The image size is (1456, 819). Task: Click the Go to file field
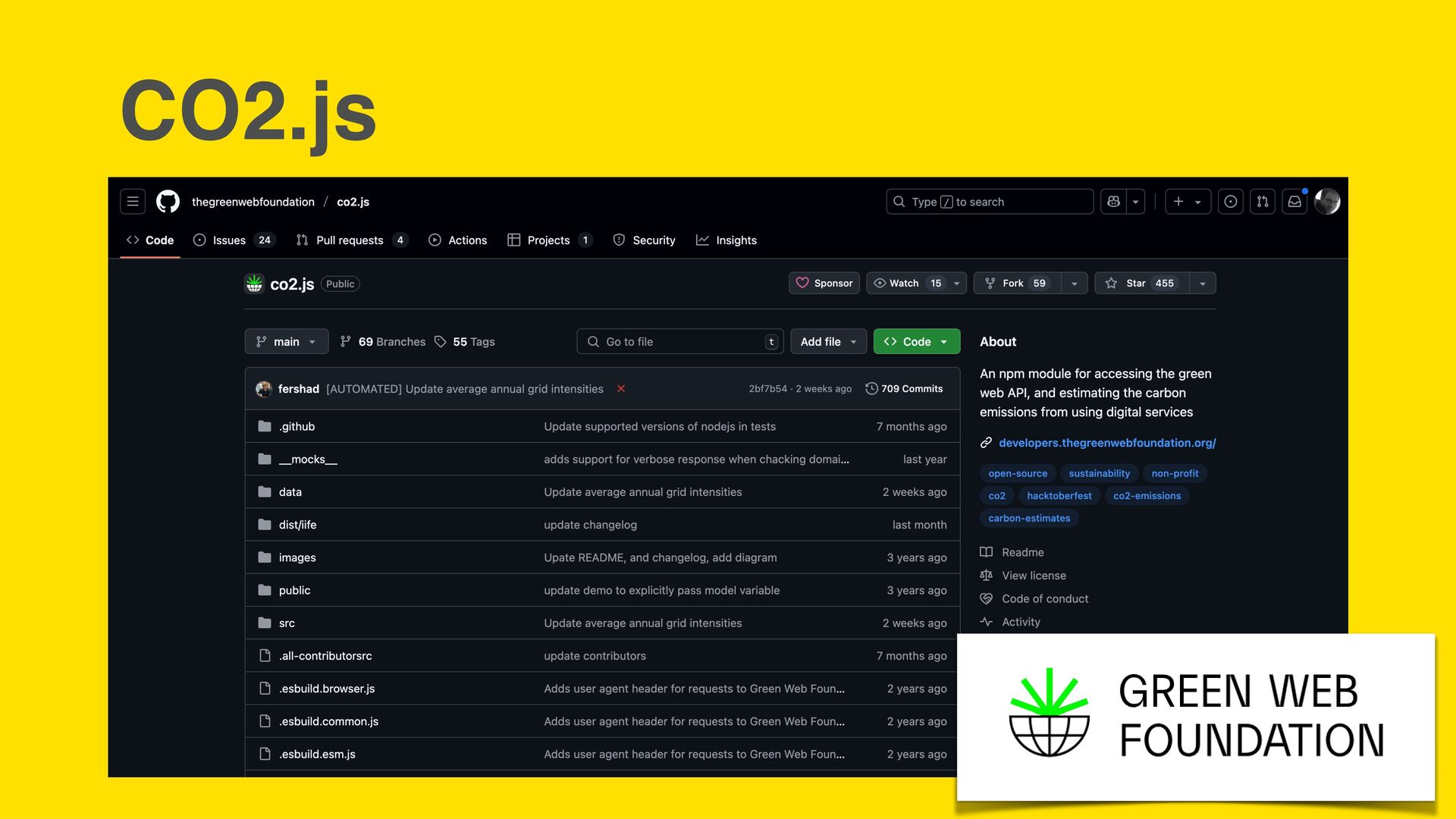pos(679,342)
